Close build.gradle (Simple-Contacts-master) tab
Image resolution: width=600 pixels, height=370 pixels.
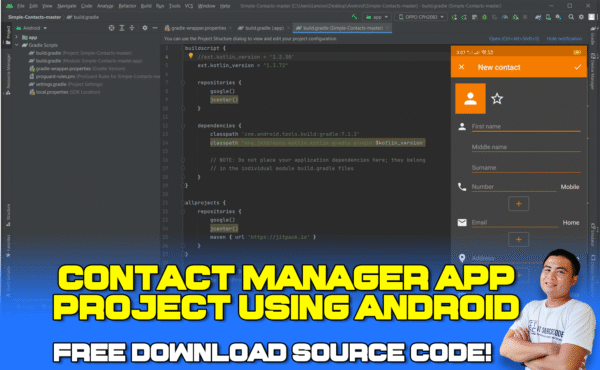click(x=387, y=28)
